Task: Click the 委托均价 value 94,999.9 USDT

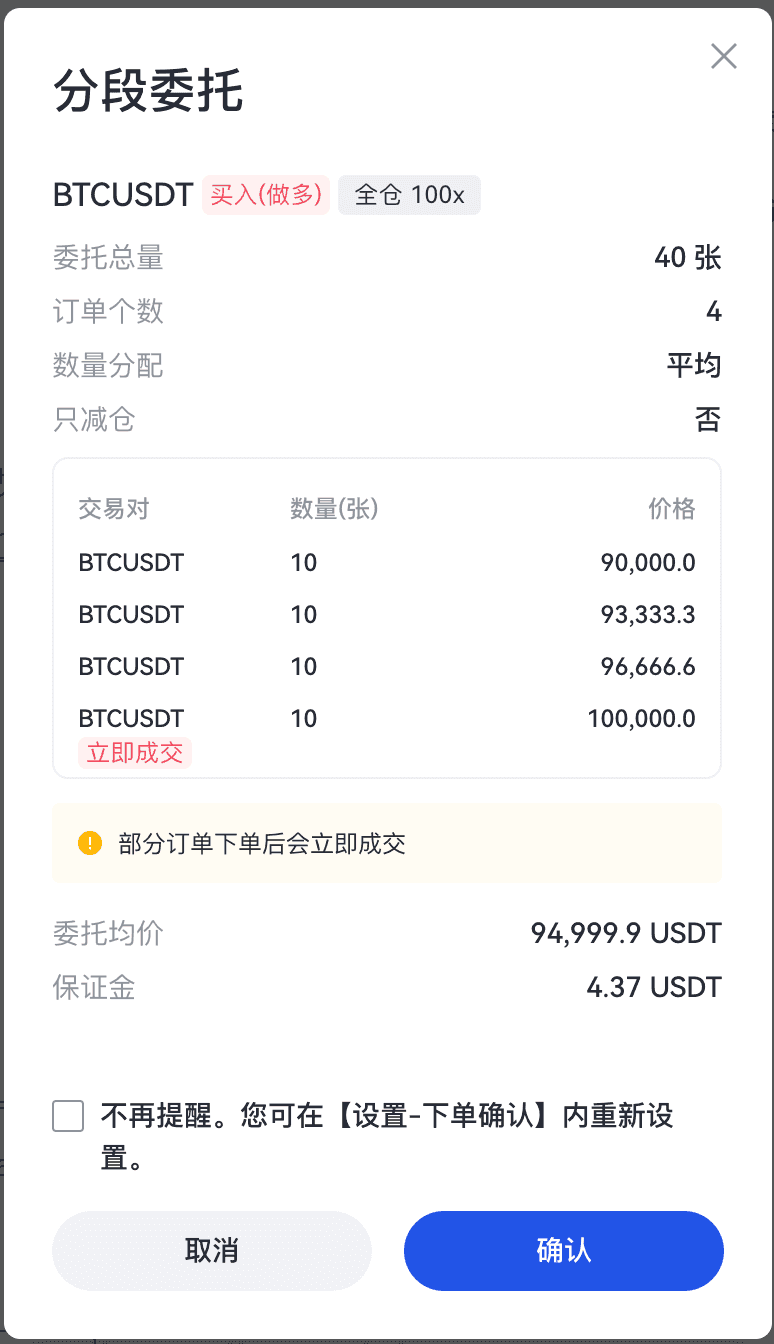Action: [625, 934]
